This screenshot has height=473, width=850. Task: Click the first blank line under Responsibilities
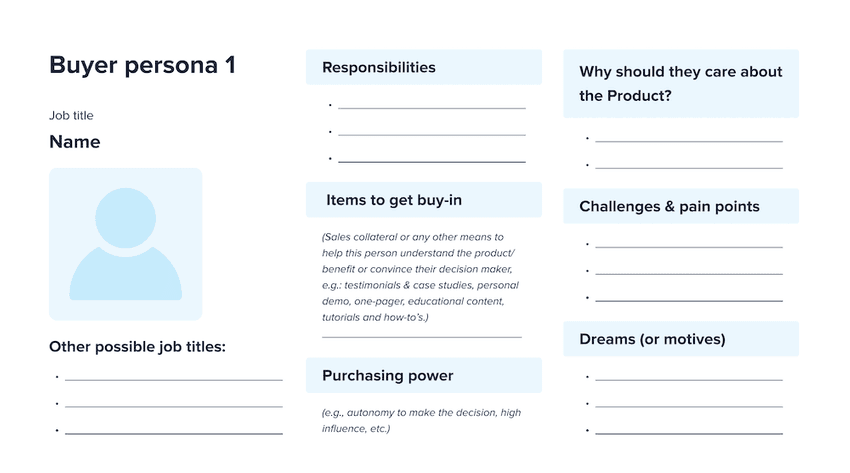coord(431,105)
